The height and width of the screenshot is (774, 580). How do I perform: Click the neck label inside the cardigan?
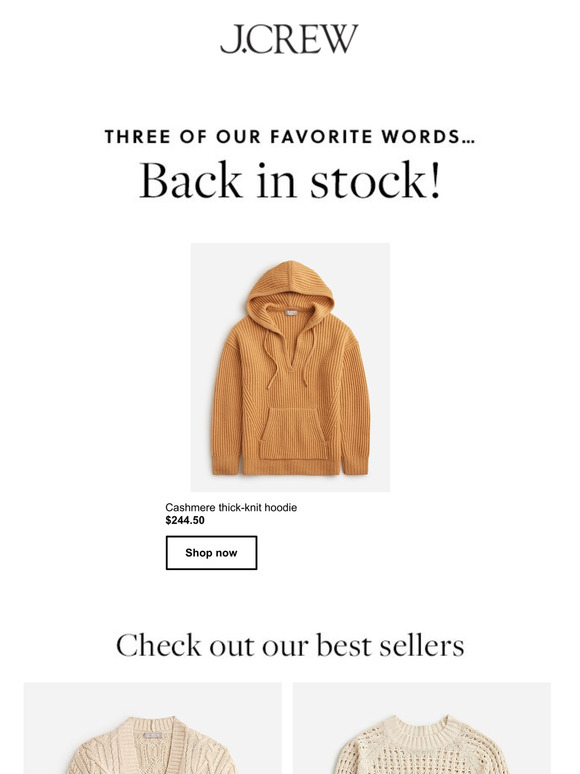pos(153,735)
